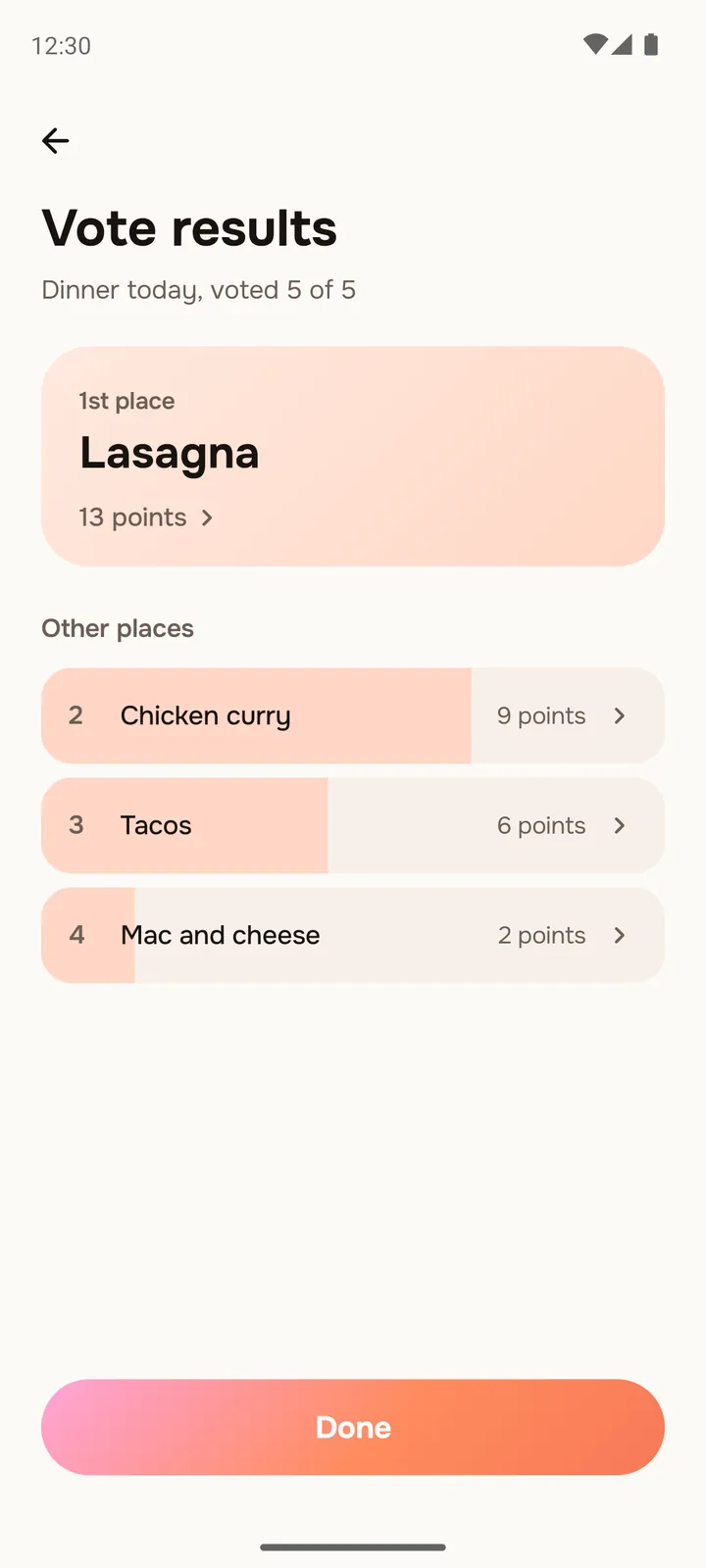Tap the Done button
The width and height of the screenshot is (706, 1568).
point(353,1427)
